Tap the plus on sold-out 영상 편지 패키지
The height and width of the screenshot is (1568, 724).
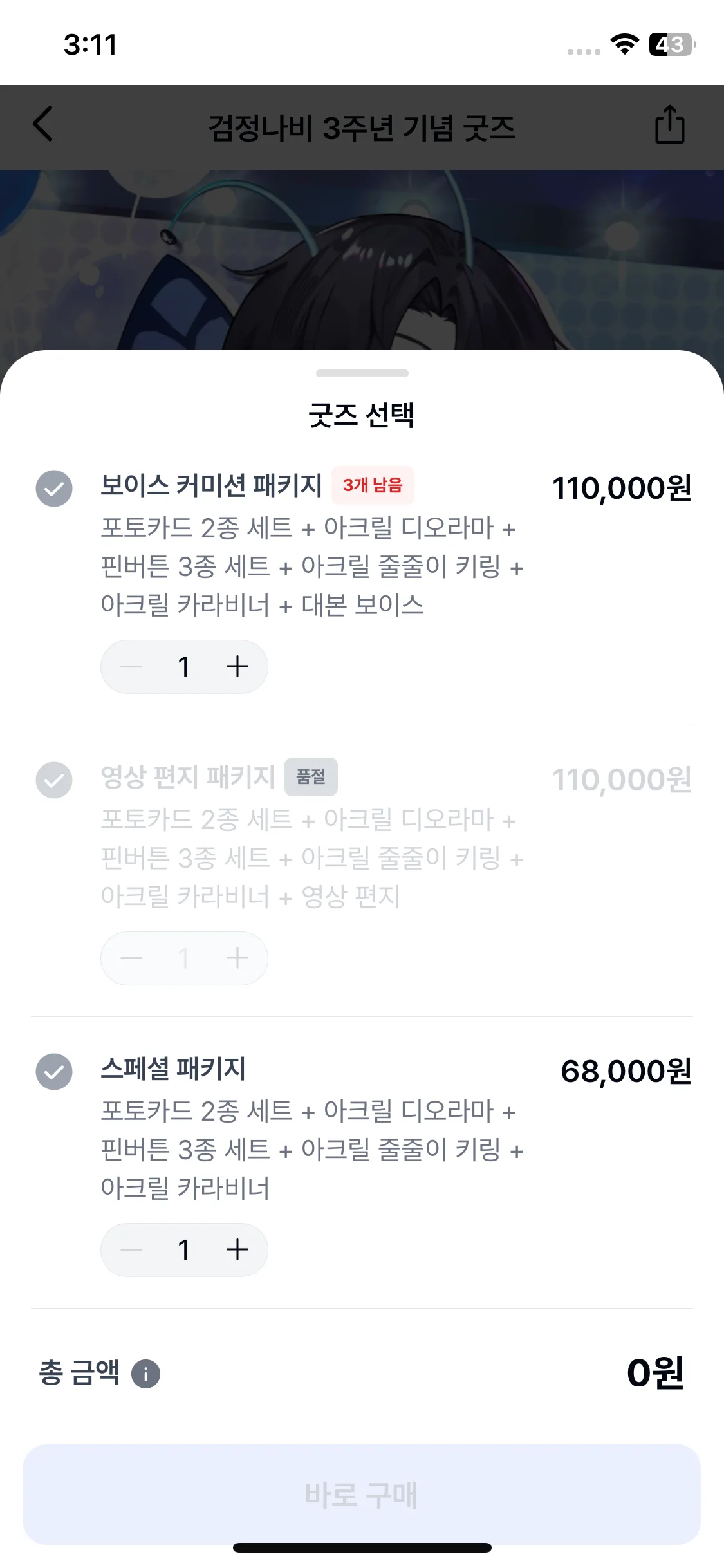[237, 958]
